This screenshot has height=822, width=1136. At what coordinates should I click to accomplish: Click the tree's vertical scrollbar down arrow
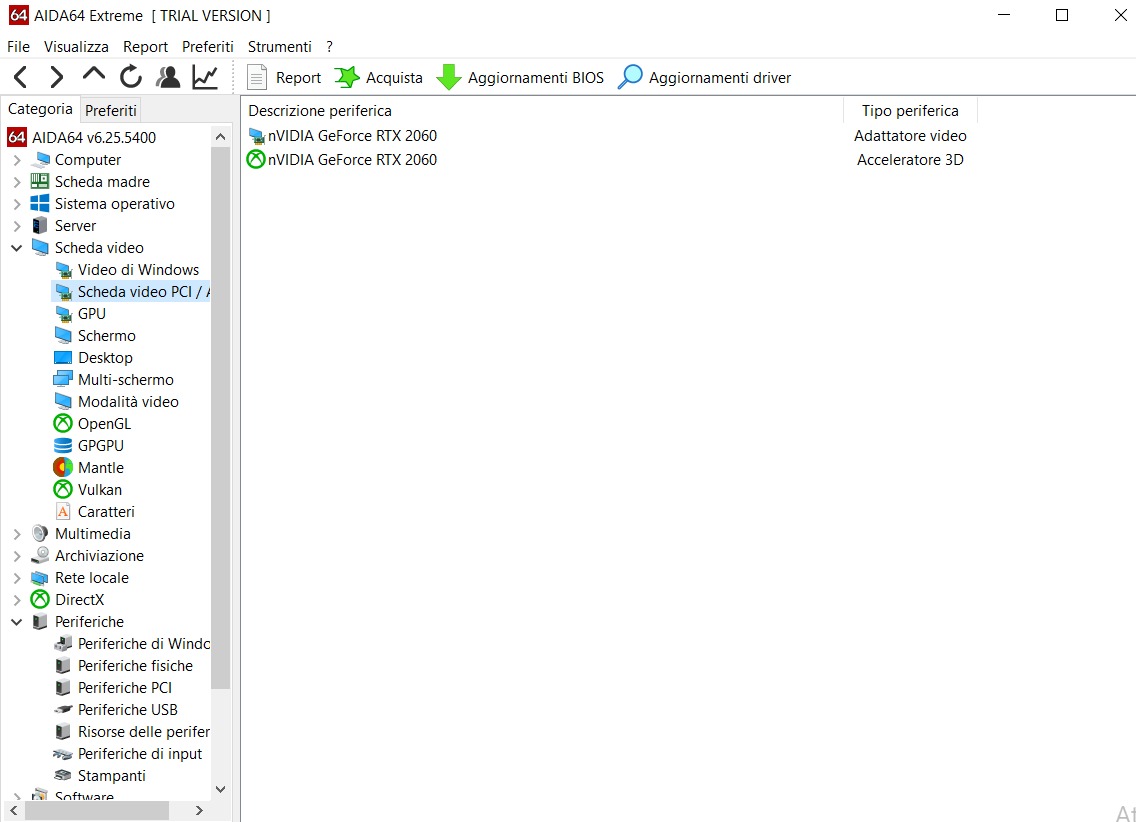coord(221,789)
